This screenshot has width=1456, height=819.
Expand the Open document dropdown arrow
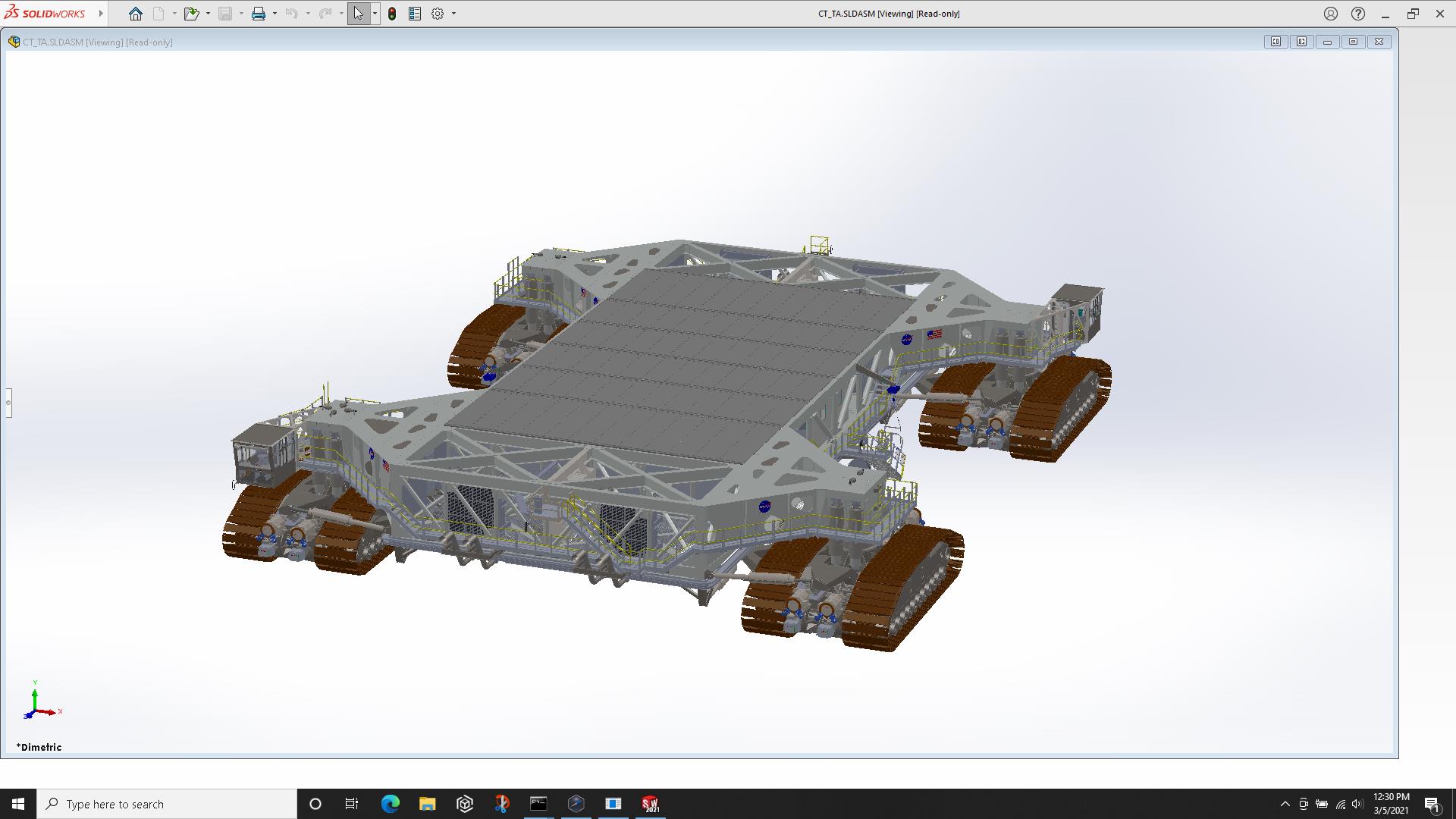(x=208, y=14)
